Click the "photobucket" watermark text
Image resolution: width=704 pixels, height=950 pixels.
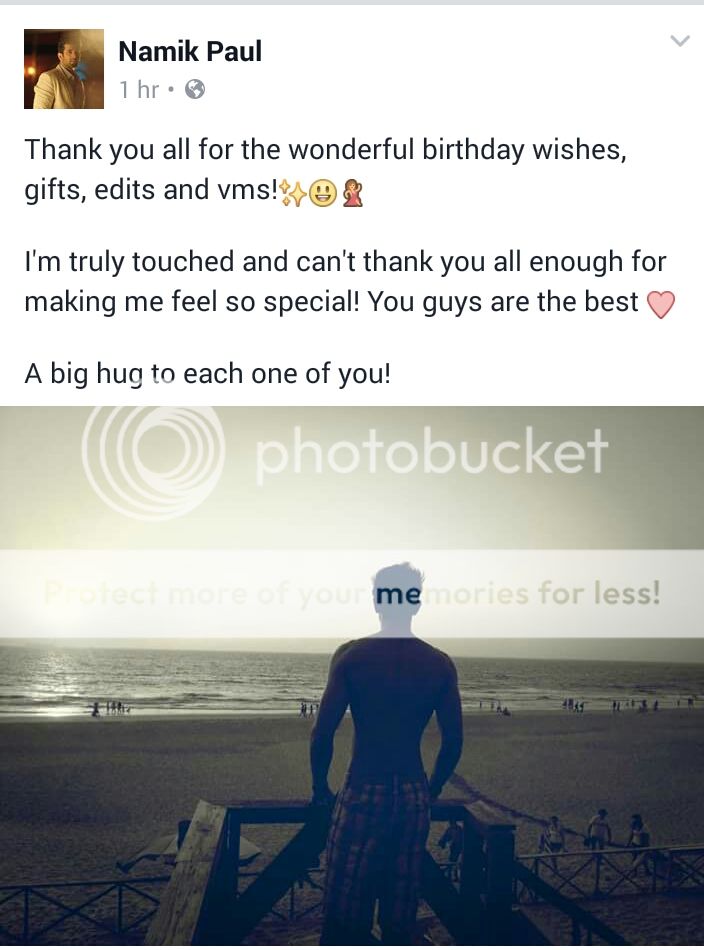tap(432, 451)
